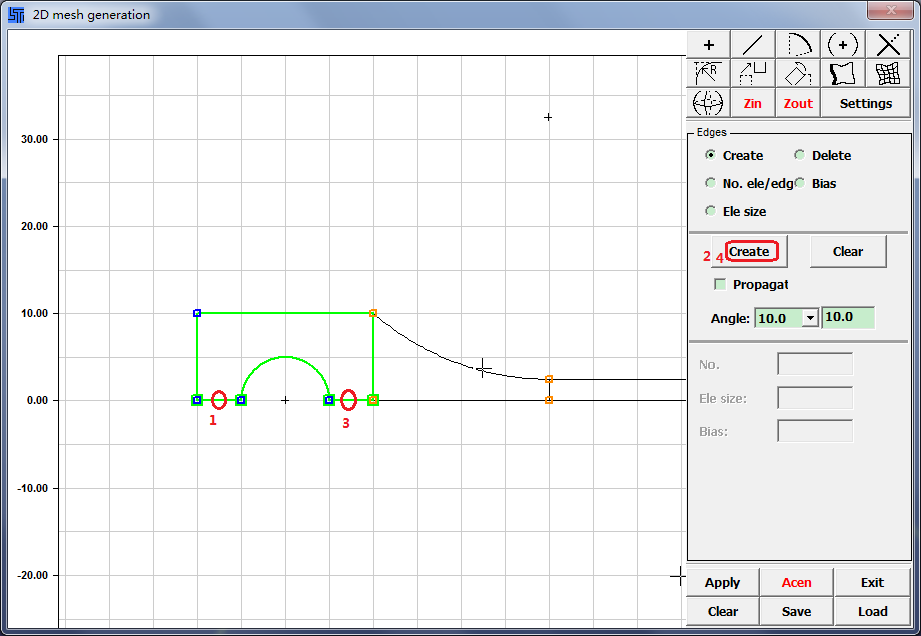Screen dimensions: 921x636
Task: Choose the Ele size radio option
Action: (x=711, y=211)
